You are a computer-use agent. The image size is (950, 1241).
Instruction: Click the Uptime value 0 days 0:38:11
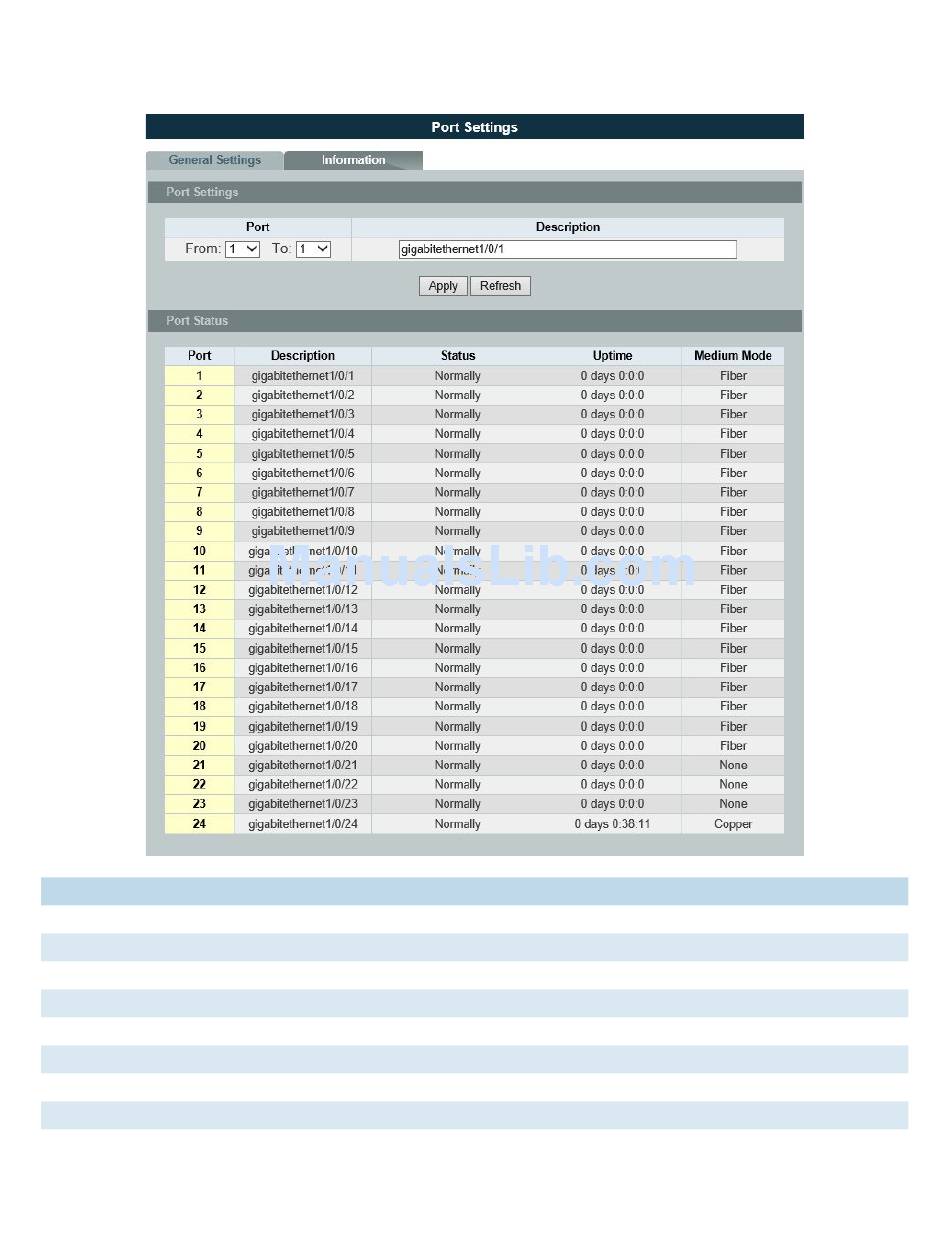[612, 824]
